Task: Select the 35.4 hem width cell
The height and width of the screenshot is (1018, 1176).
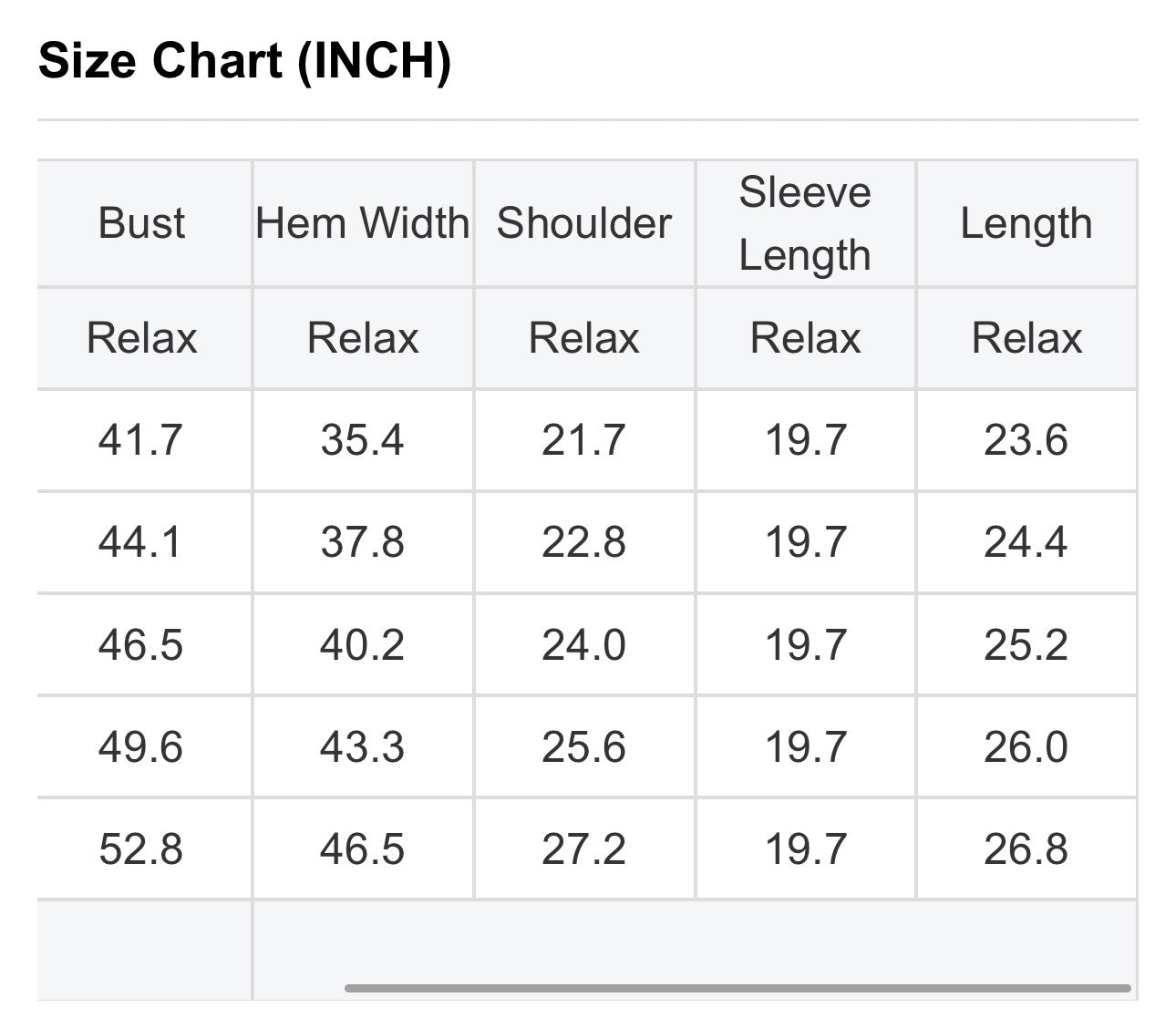Action: (363, 441)
